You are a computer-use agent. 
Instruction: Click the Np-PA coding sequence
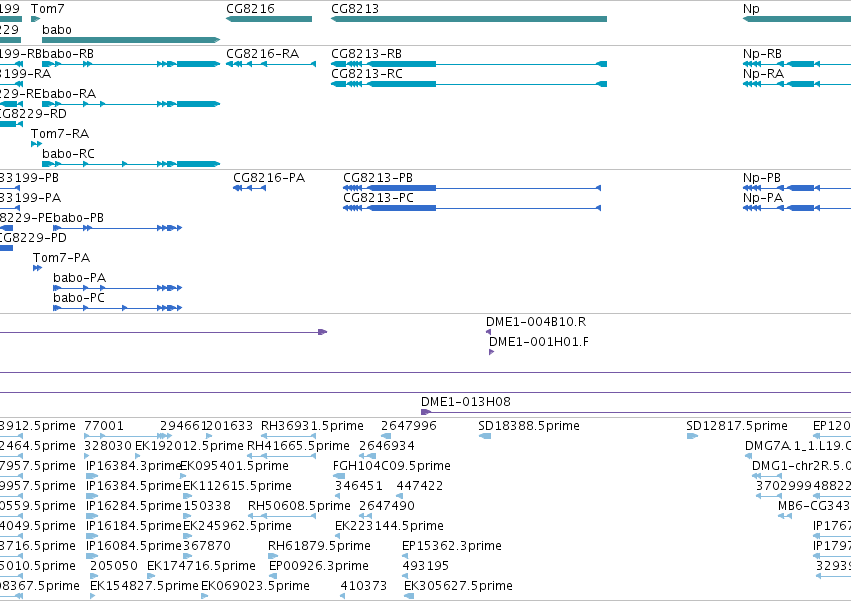[x=797, y=208]
